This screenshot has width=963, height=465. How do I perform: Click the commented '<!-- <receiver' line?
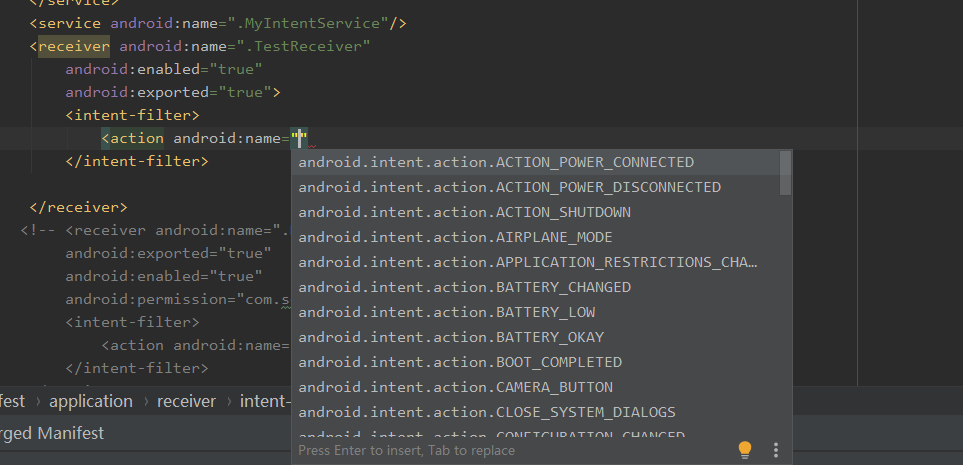[x=155, y=231]
